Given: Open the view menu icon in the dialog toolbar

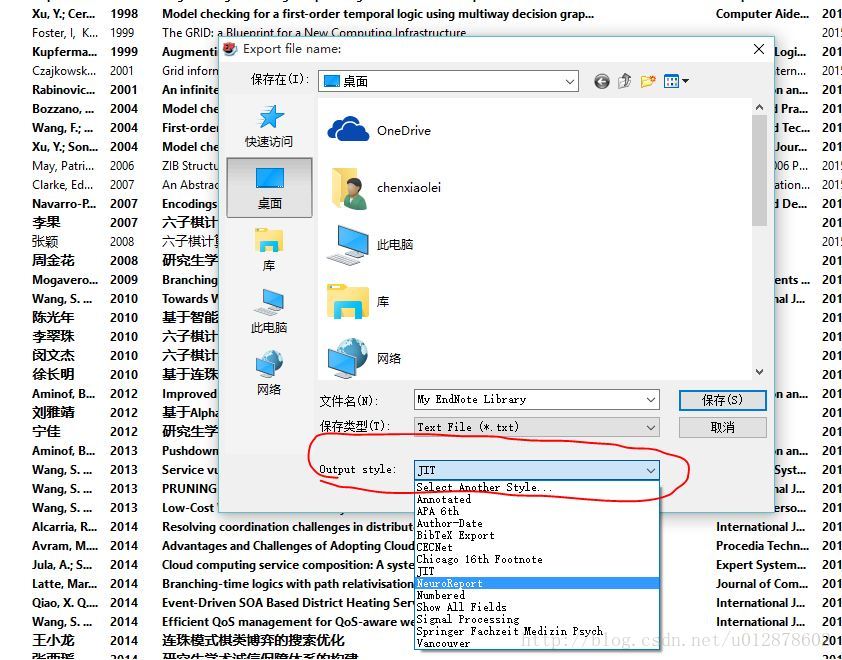Looking at the screenshot, I should 676,81.
